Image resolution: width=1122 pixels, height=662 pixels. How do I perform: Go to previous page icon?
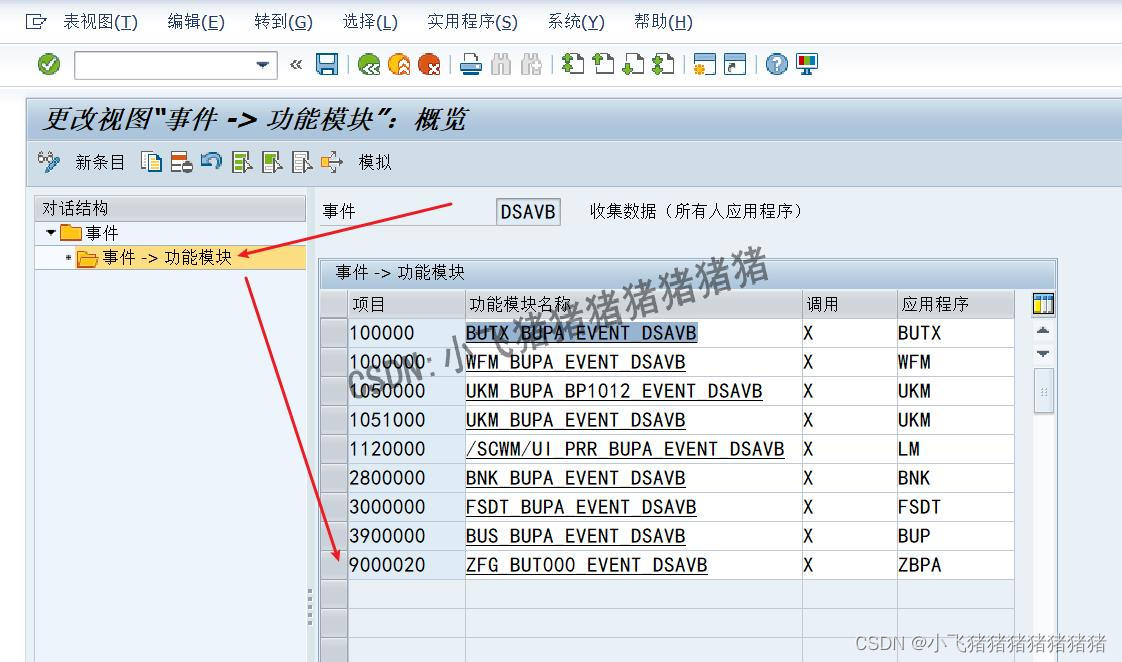(603, 64)
